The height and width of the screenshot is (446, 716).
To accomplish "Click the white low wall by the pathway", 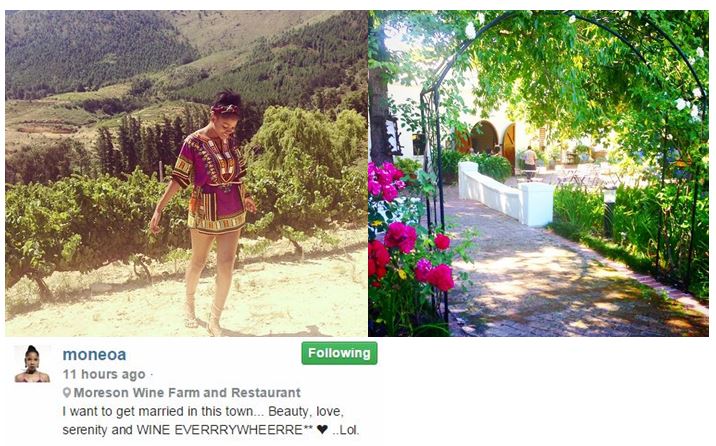I will pos(505,194).
